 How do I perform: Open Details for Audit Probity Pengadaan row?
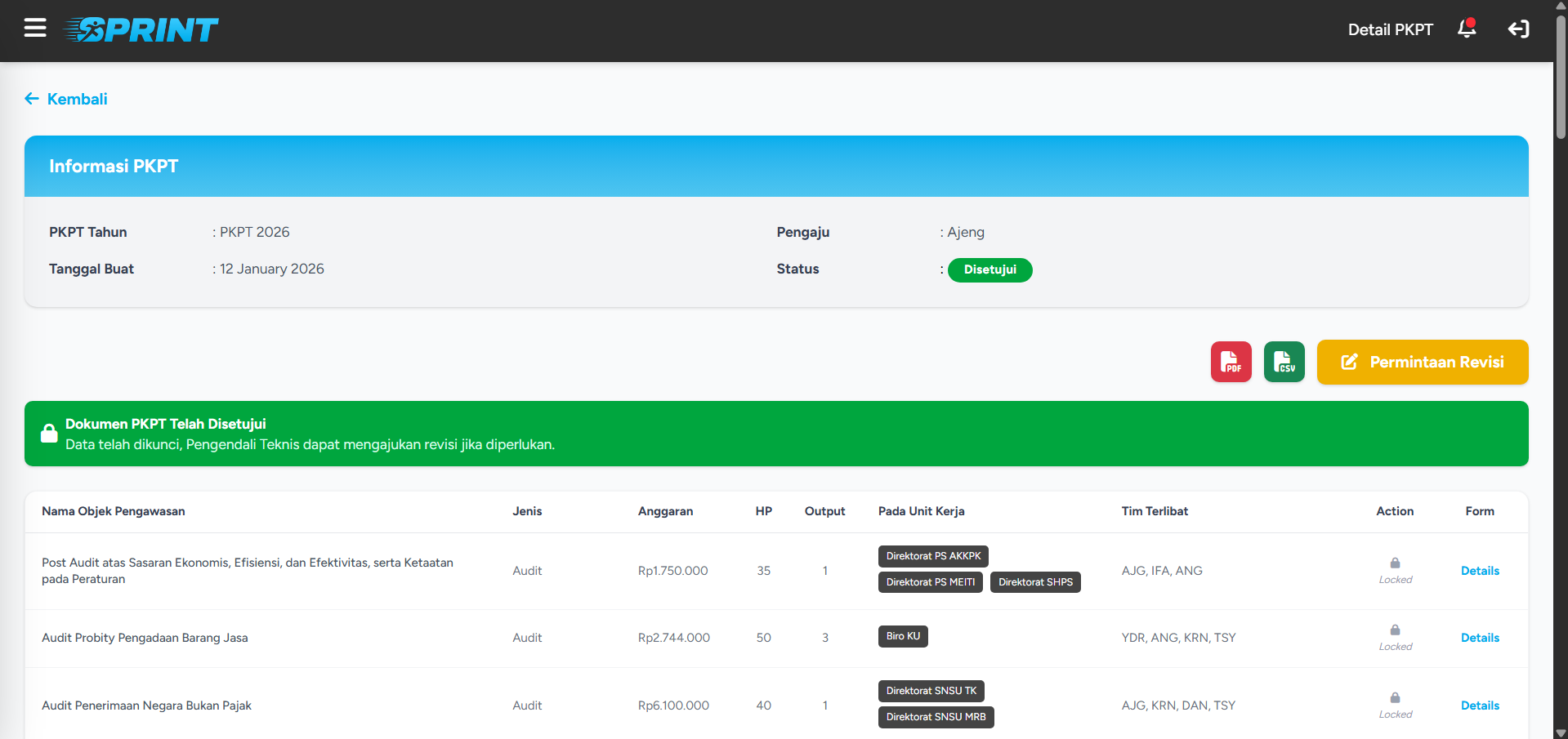pyautogui.click(x=1480, y=638)
